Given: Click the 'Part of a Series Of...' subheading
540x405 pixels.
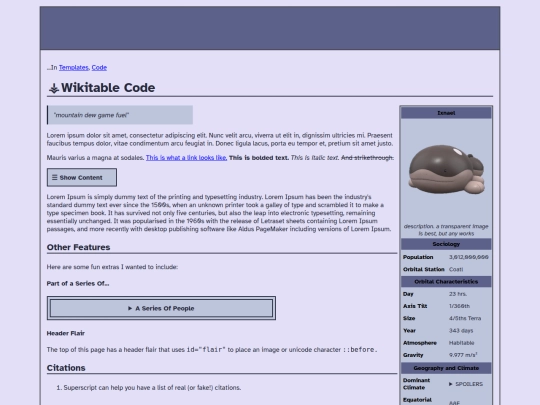Looking at the screenshot, I should click(x=78, y=283).
